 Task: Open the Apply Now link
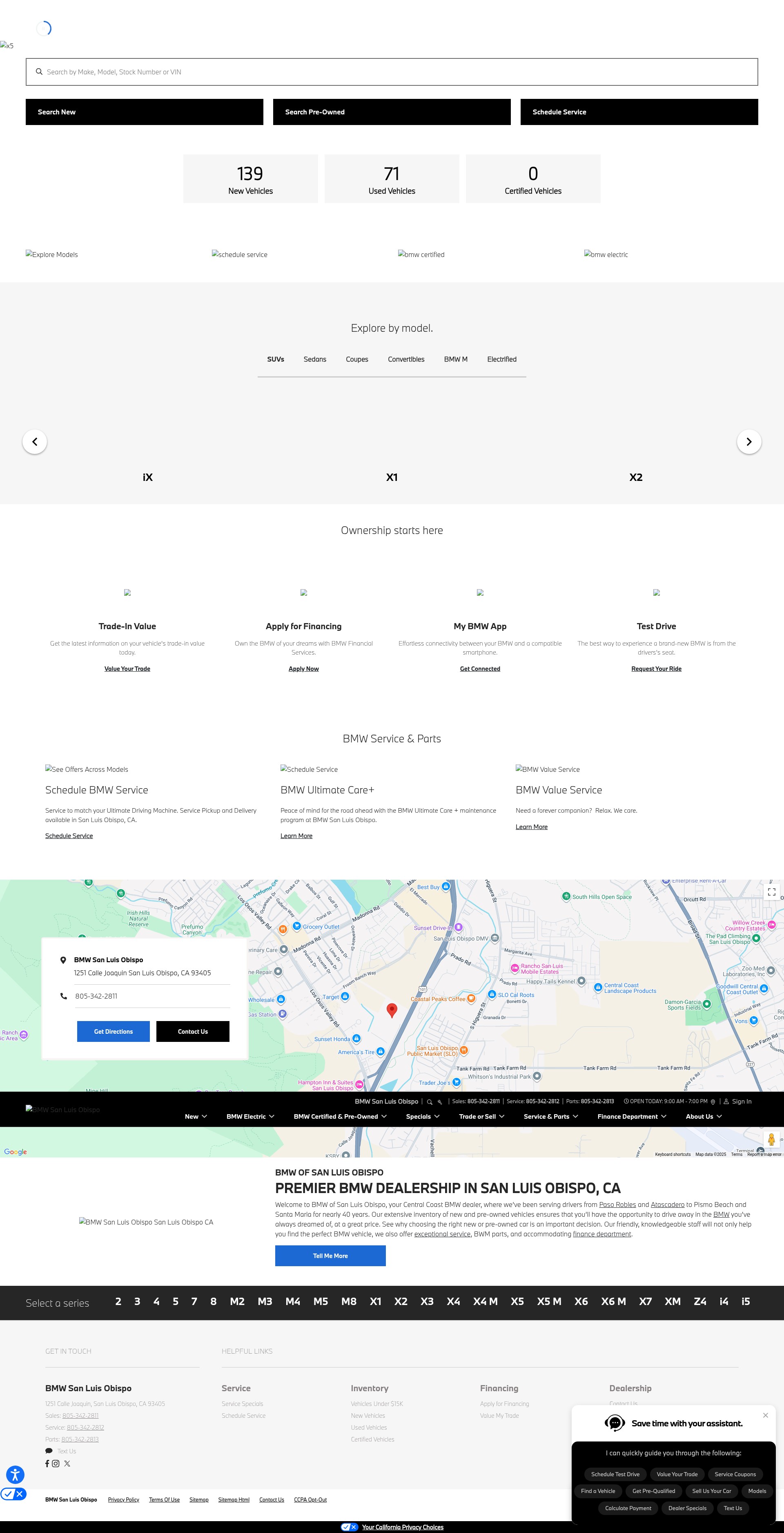304,669
